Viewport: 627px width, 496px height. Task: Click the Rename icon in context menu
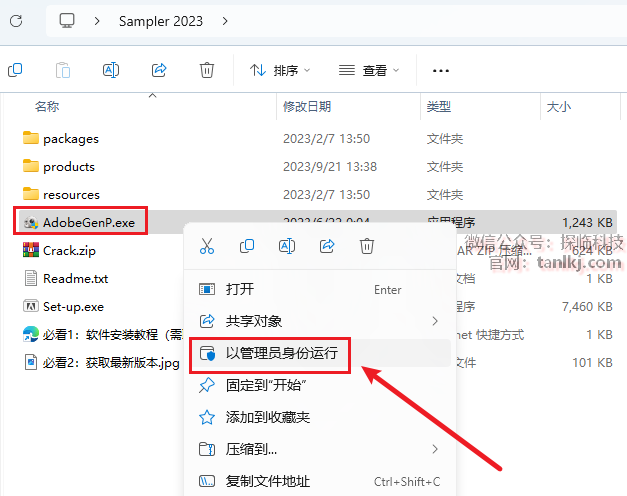[x=287, y=246]
